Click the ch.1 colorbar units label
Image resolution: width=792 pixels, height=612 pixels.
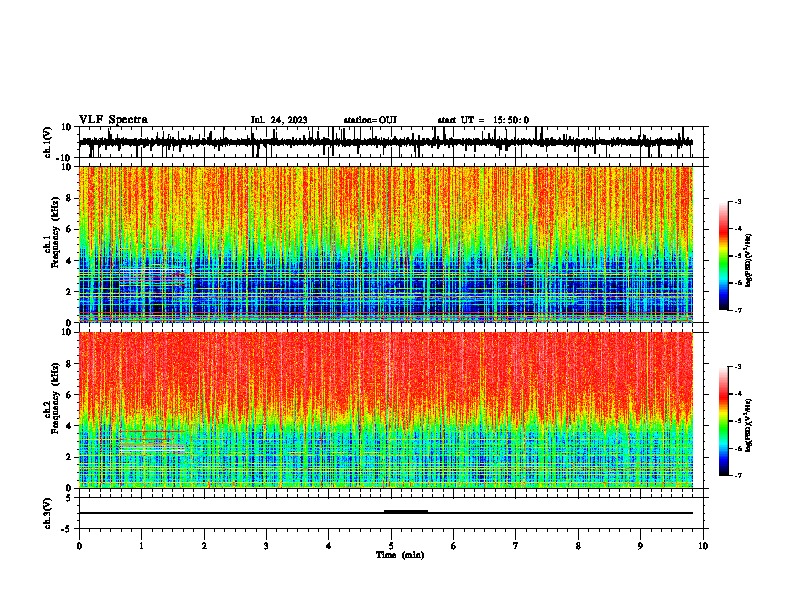click(x=749, y=260)
